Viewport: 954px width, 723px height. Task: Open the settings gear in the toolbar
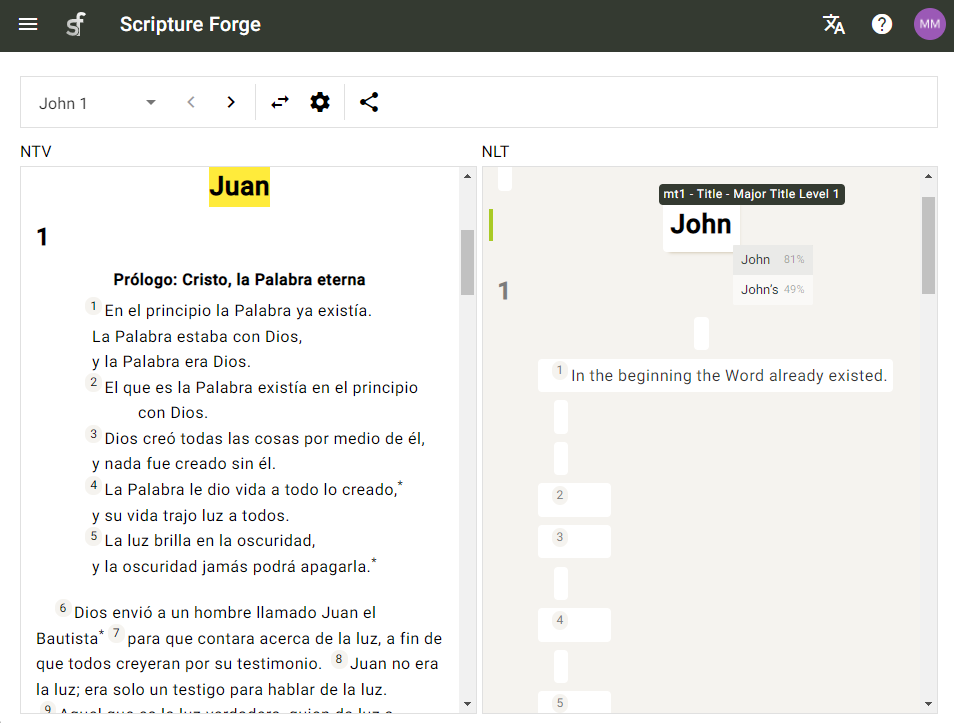coord(319,101)
